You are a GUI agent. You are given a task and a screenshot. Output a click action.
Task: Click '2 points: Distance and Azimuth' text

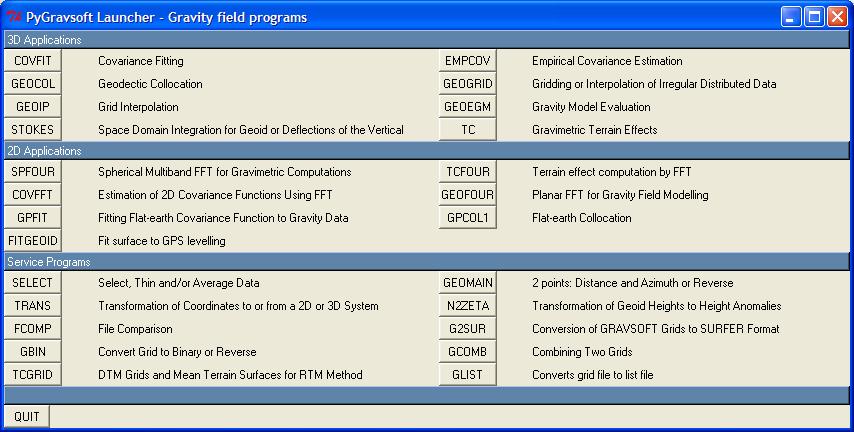(633, 283)
